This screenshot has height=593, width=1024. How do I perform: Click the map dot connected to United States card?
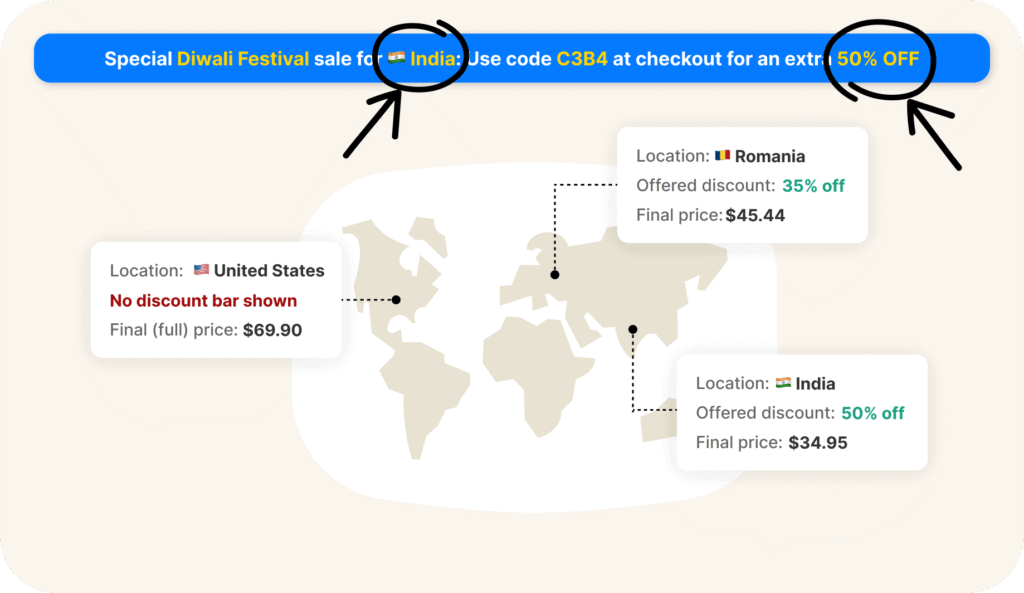[396, 299]
